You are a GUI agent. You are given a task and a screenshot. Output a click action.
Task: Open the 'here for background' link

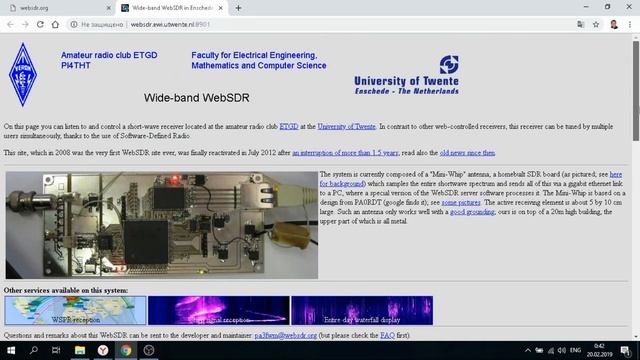point(342,184)
